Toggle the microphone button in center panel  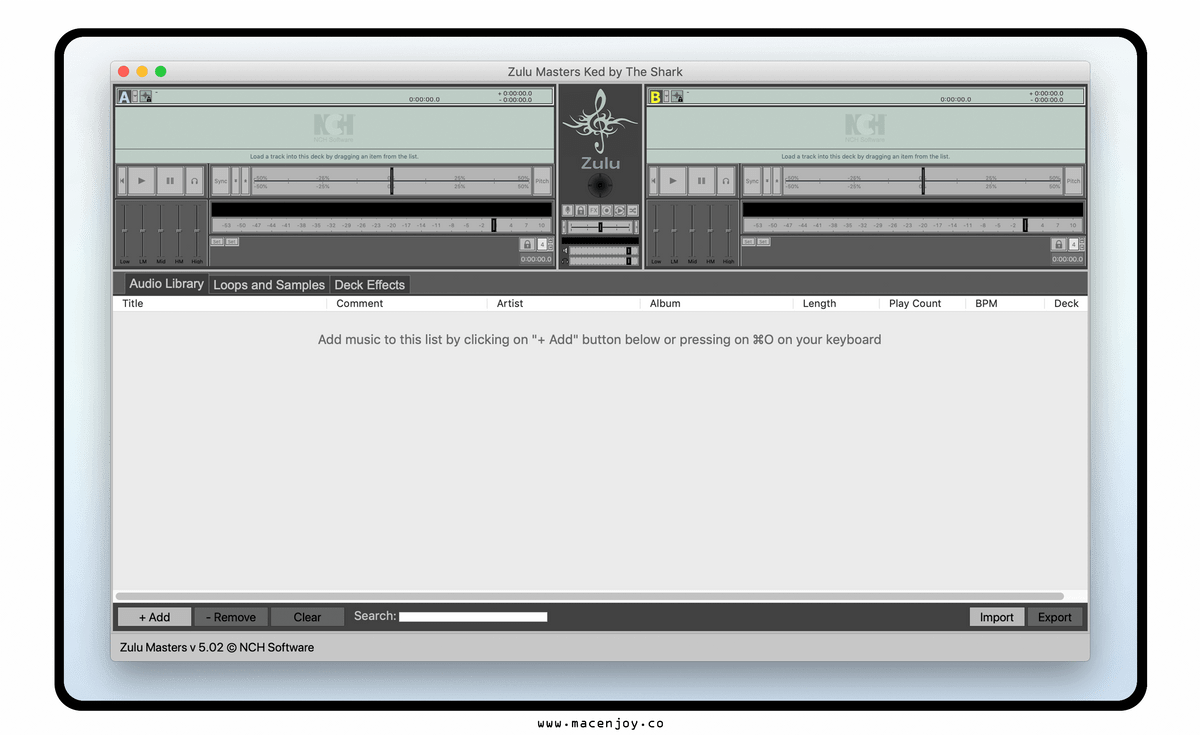[568, 210]
